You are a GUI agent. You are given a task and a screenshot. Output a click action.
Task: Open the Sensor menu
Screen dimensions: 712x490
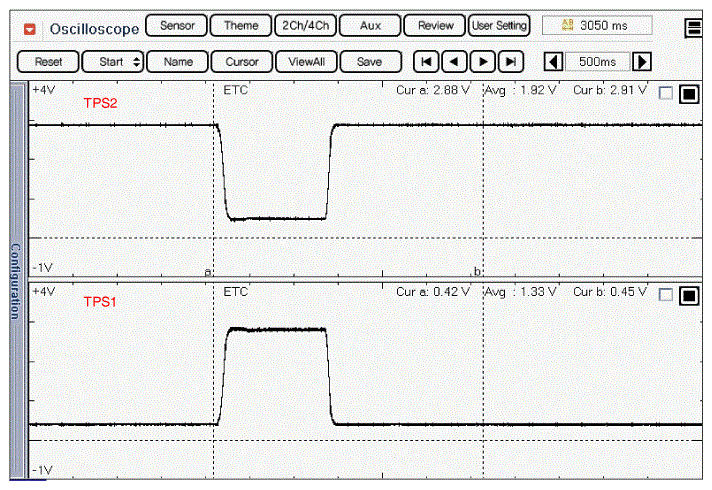click(176, 26)
